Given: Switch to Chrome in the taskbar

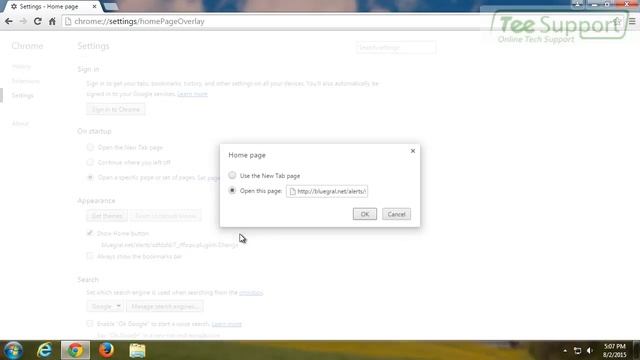Looking at the screenshot, I should pyautogui.click(x=76, y=350).
